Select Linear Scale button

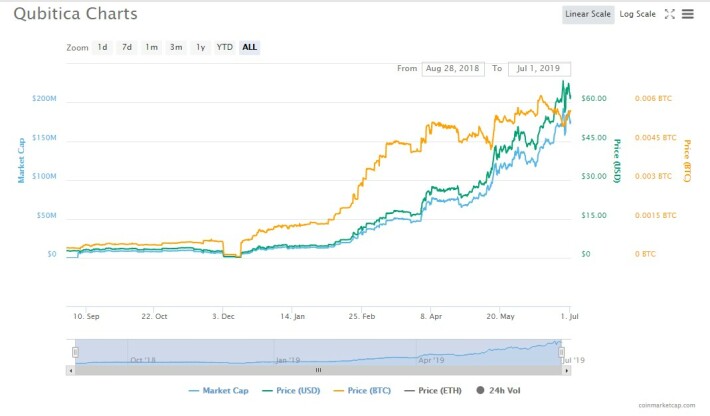coord(588,14)
